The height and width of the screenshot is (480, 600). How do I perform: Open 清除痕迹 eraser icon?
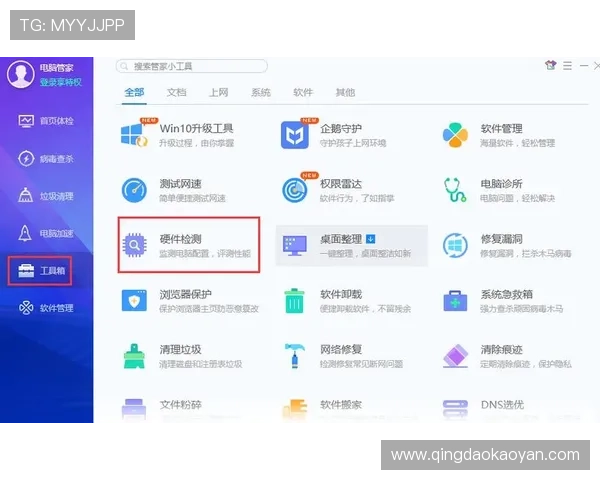[x=455, y=356]
